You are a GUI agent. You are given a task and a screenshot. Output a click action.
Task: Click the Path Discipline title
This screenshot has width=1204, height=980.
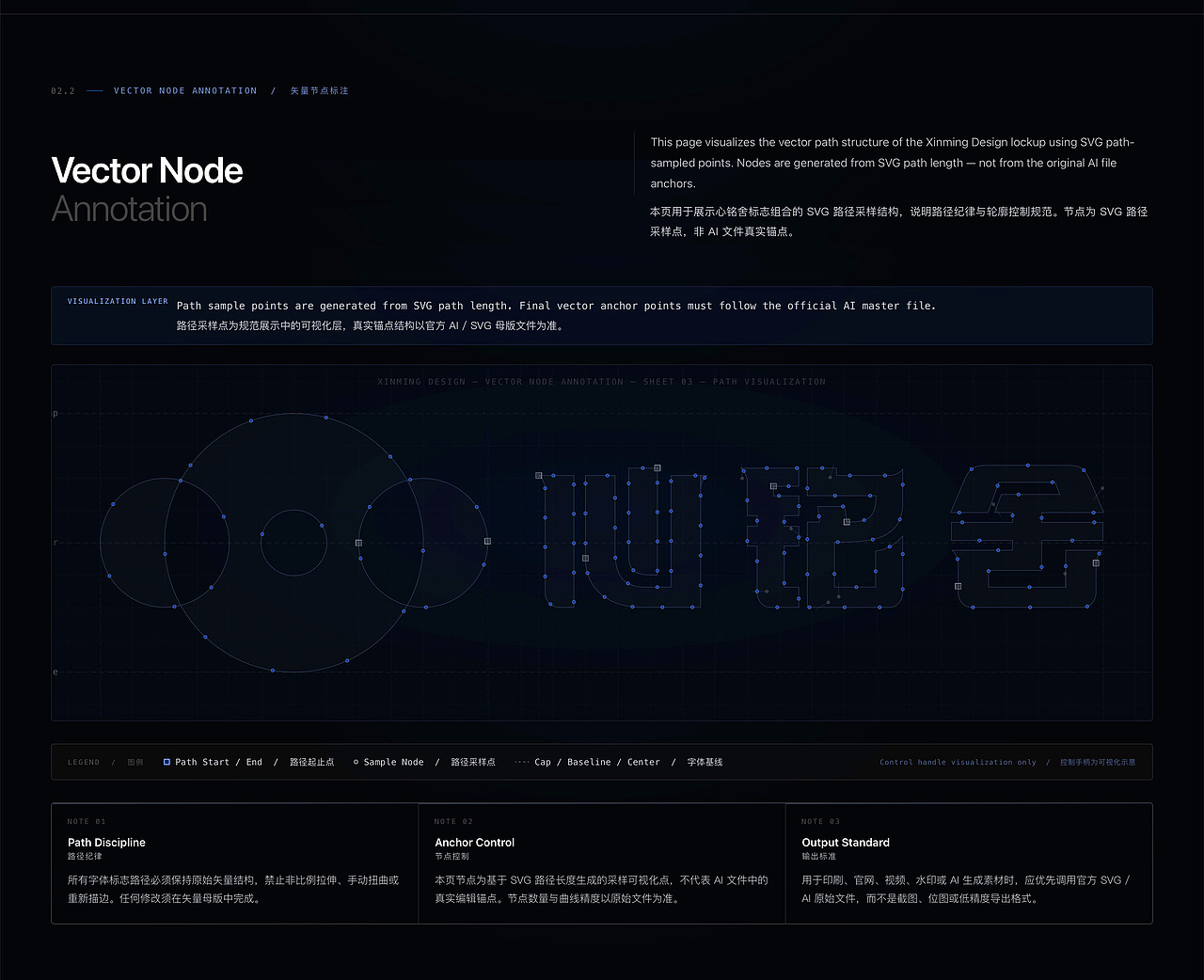click(106, 843)
